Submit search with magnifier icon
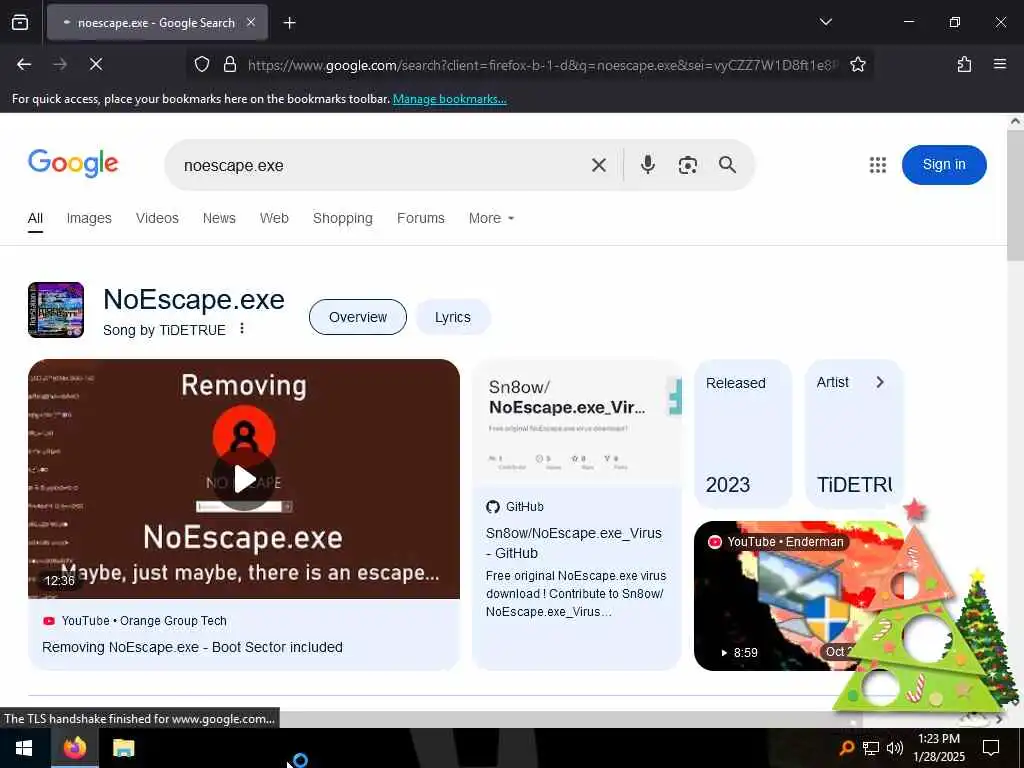The image size is (1024, 768). tap(727, 165)
